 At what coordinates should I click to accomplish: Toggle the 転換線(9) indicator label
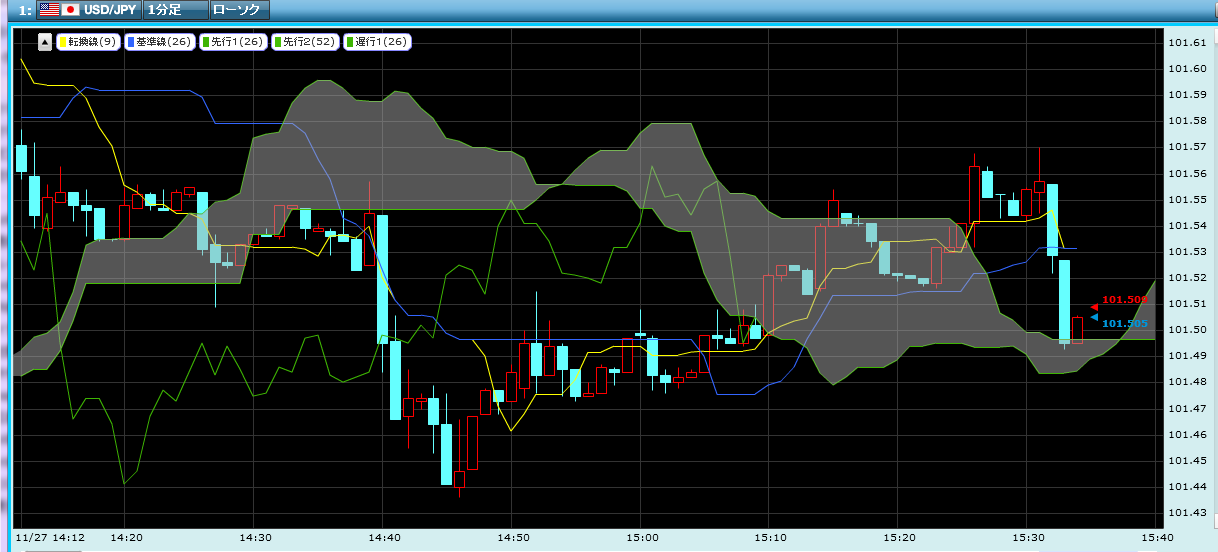pyautogui.click(x=89, y=42)
